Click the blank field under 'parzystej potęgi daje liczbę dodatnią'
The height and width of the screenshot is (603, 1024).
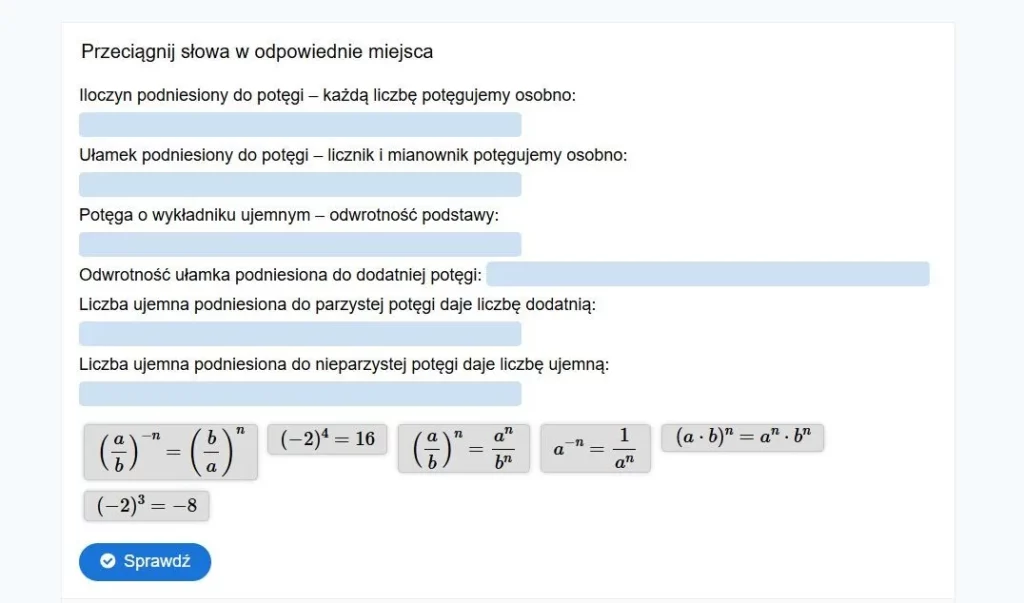tap(300, 334)
